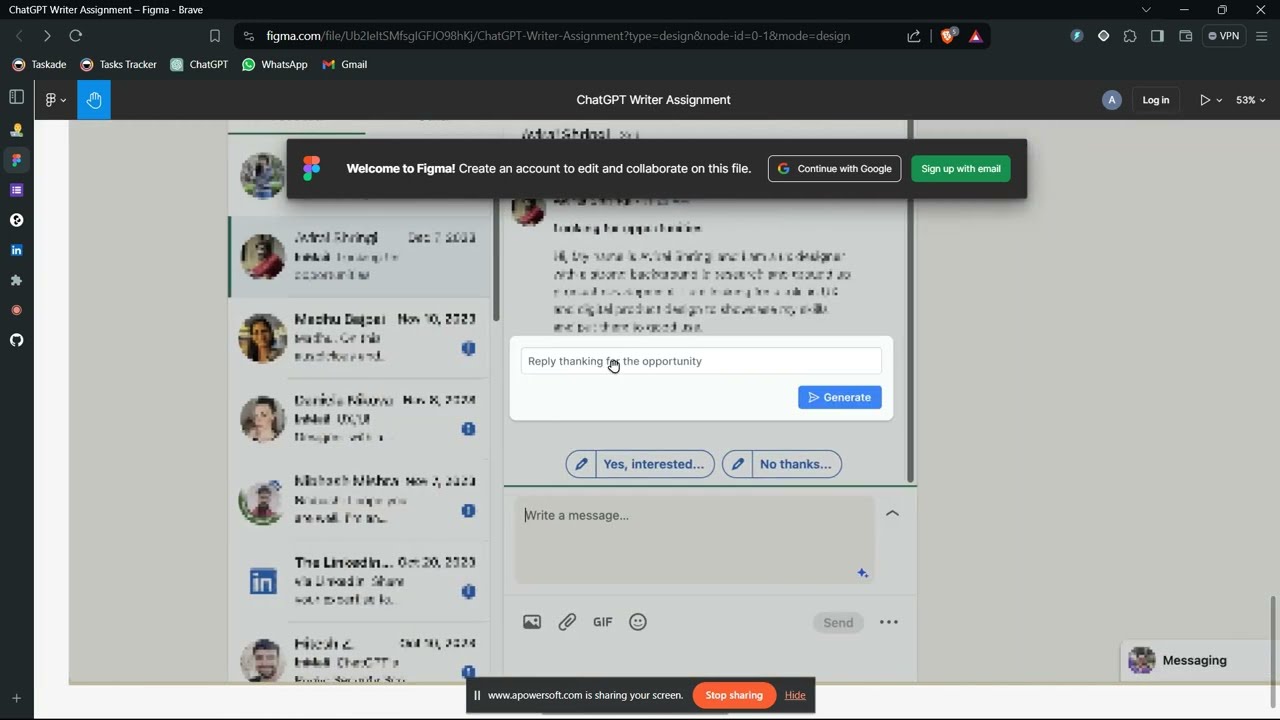Screen dimensions: 1280x720
Task: Click the Hide link in sharing bar
Action: tap(795, 695)
